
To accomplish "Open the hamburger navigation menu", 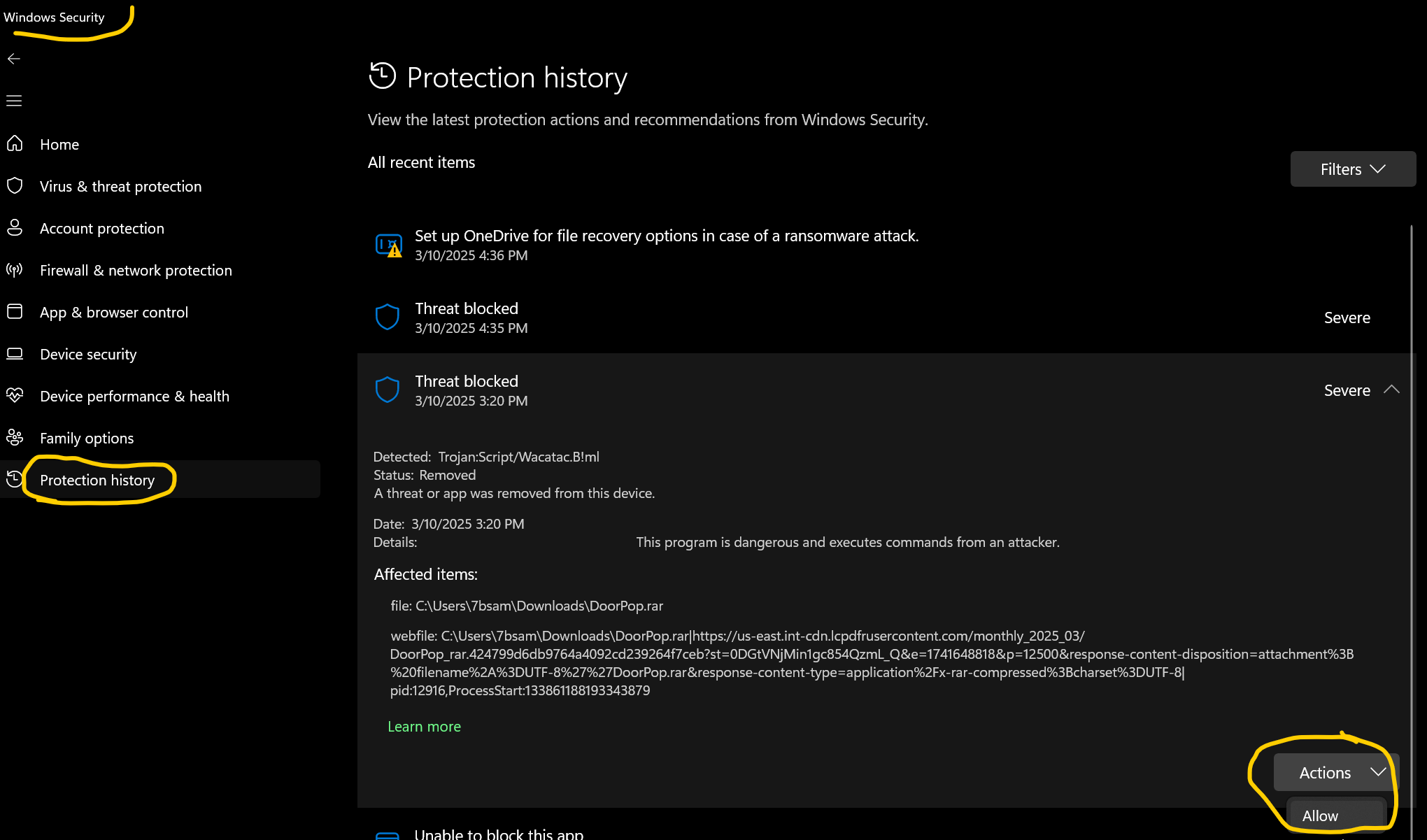I will (14, 101).
